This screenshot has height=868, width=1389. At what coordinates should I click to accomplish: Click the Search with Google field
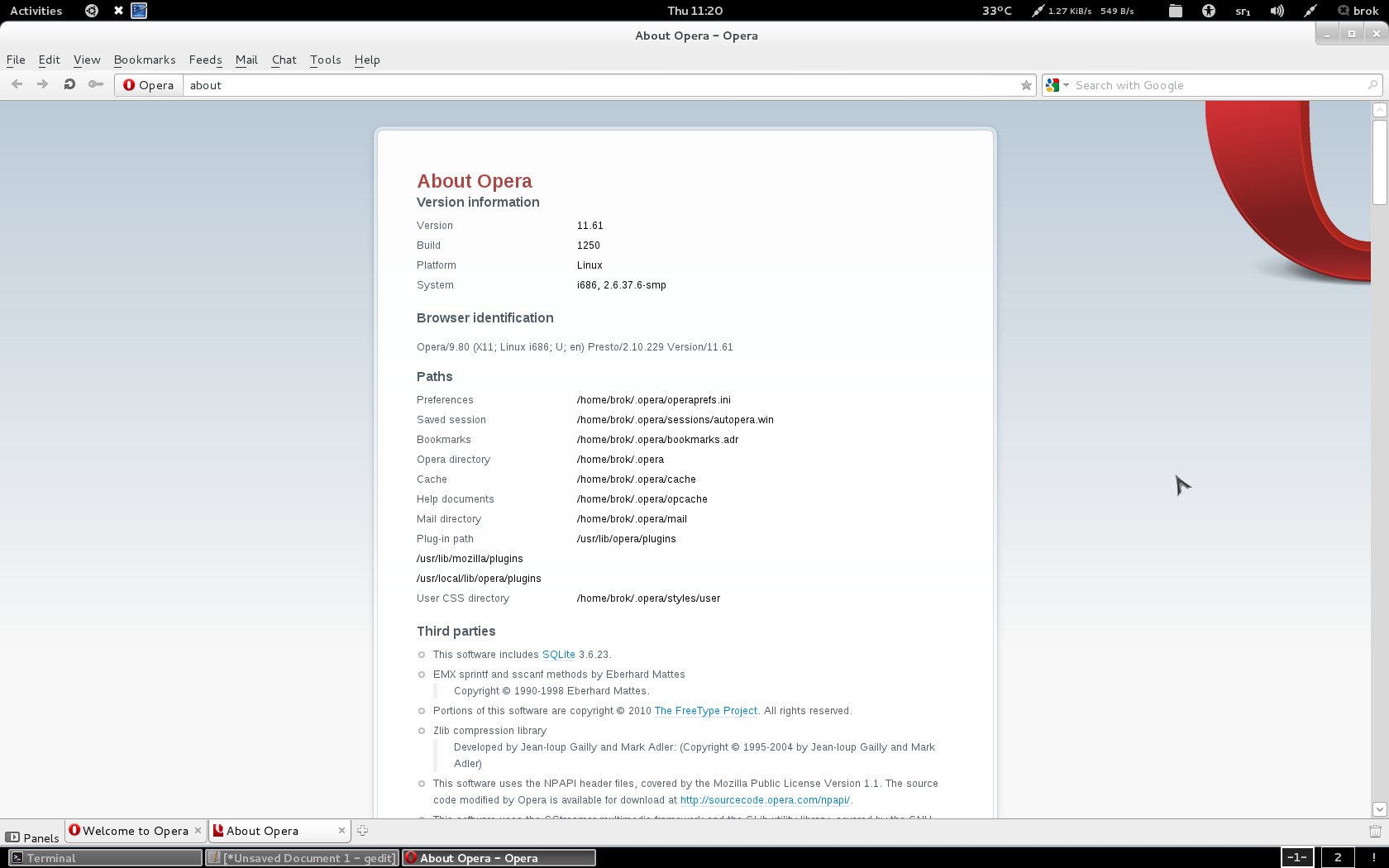pos(1215,85)
